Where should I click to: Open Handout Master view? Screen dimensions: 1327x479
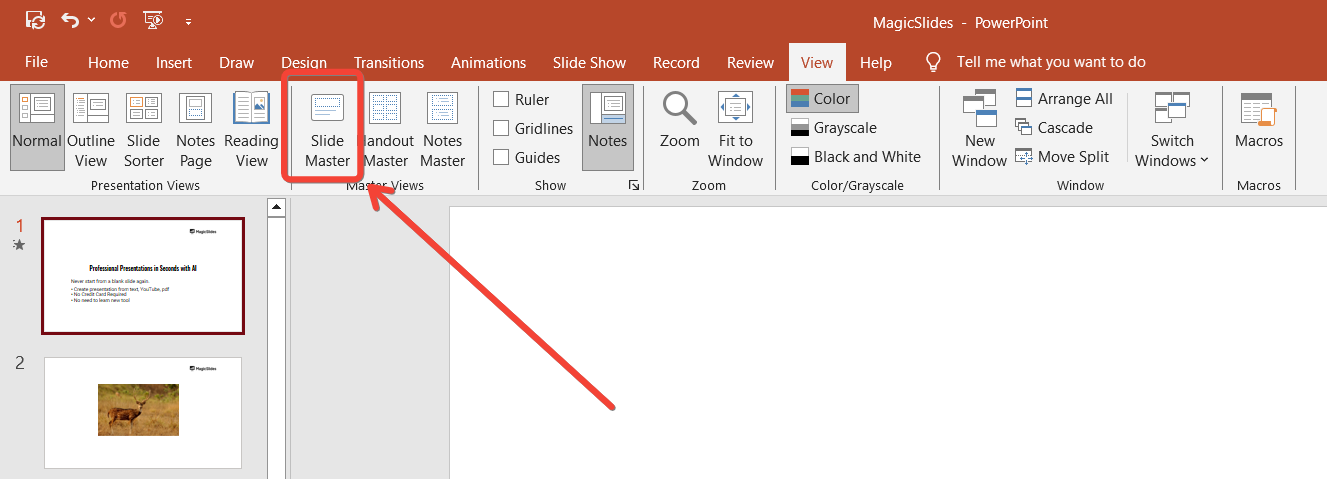click(385, 129)
